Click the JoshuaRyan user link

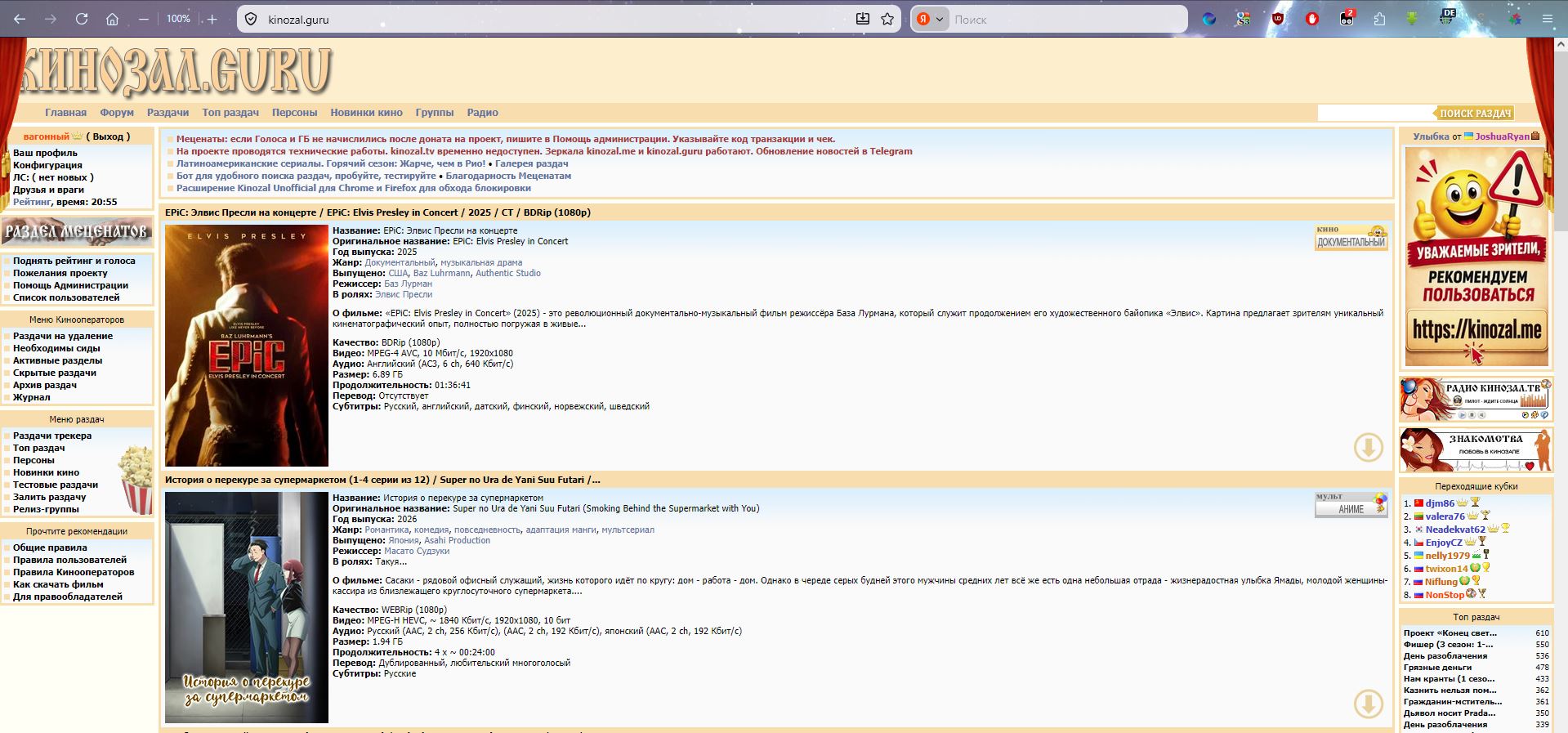click(x=1502, y=136)
